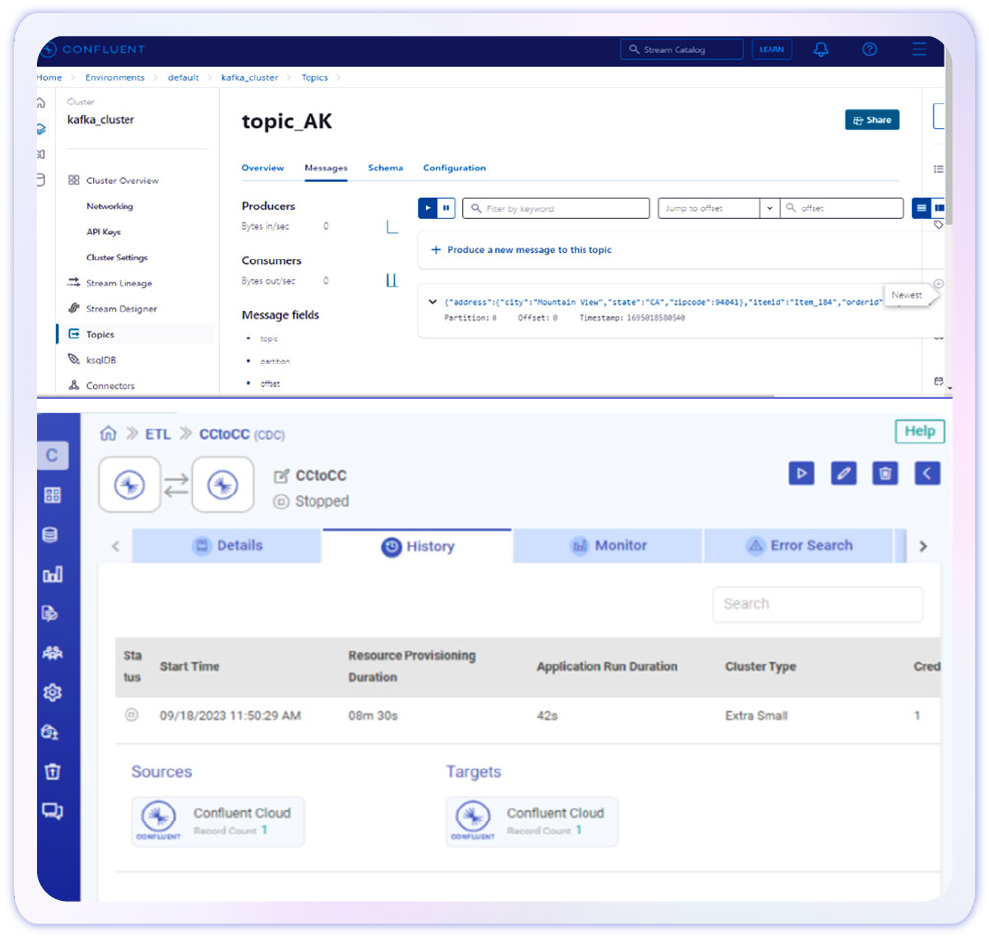Viewport: 989px width, 938px height.
Task: Click the edit pencil icon button
Action: (844, 473)
